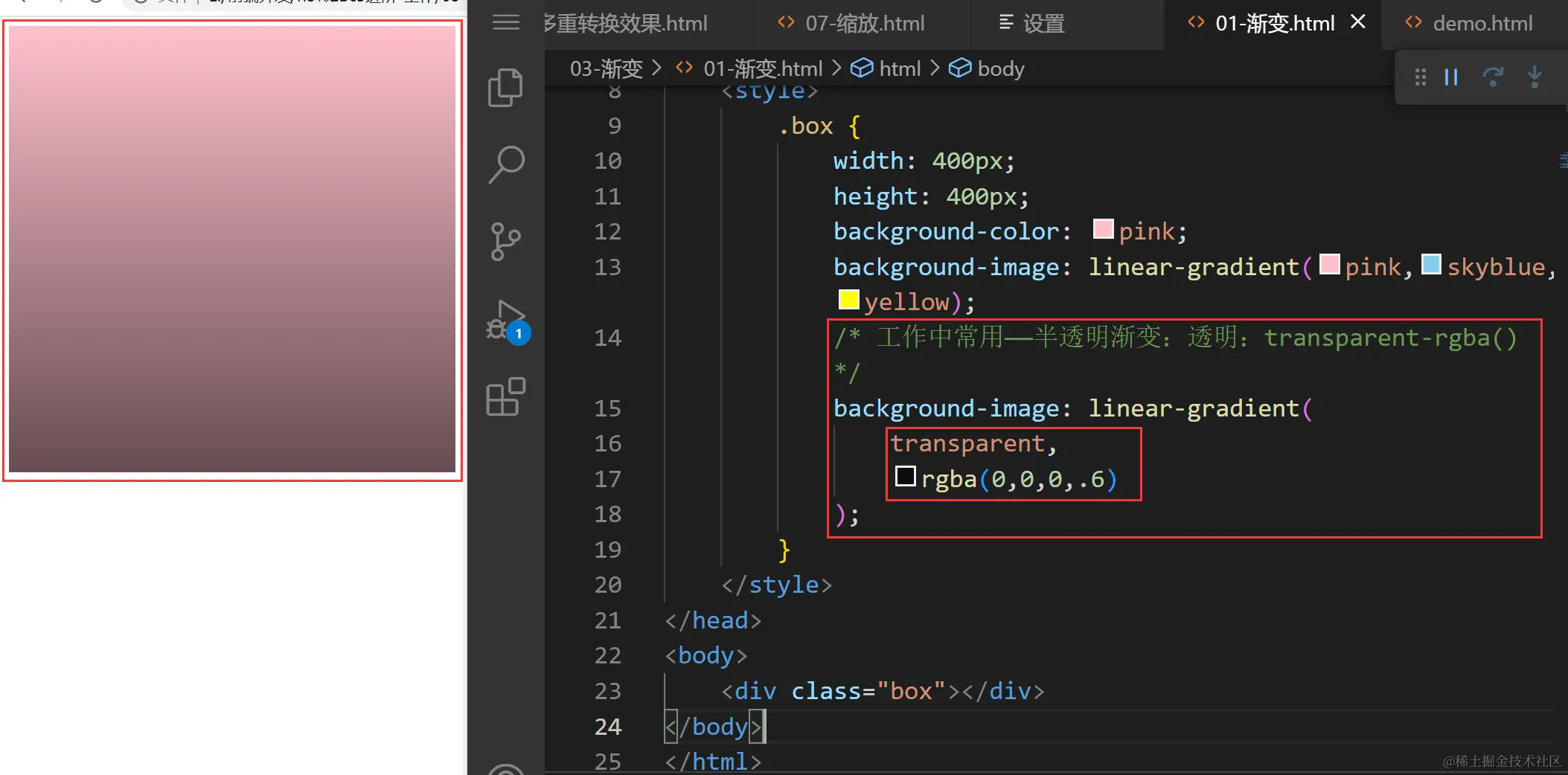Viewport: 1568px width, 775px height.
Task: Close the 01-渐变.html tab
Action: pos(1358,22)
